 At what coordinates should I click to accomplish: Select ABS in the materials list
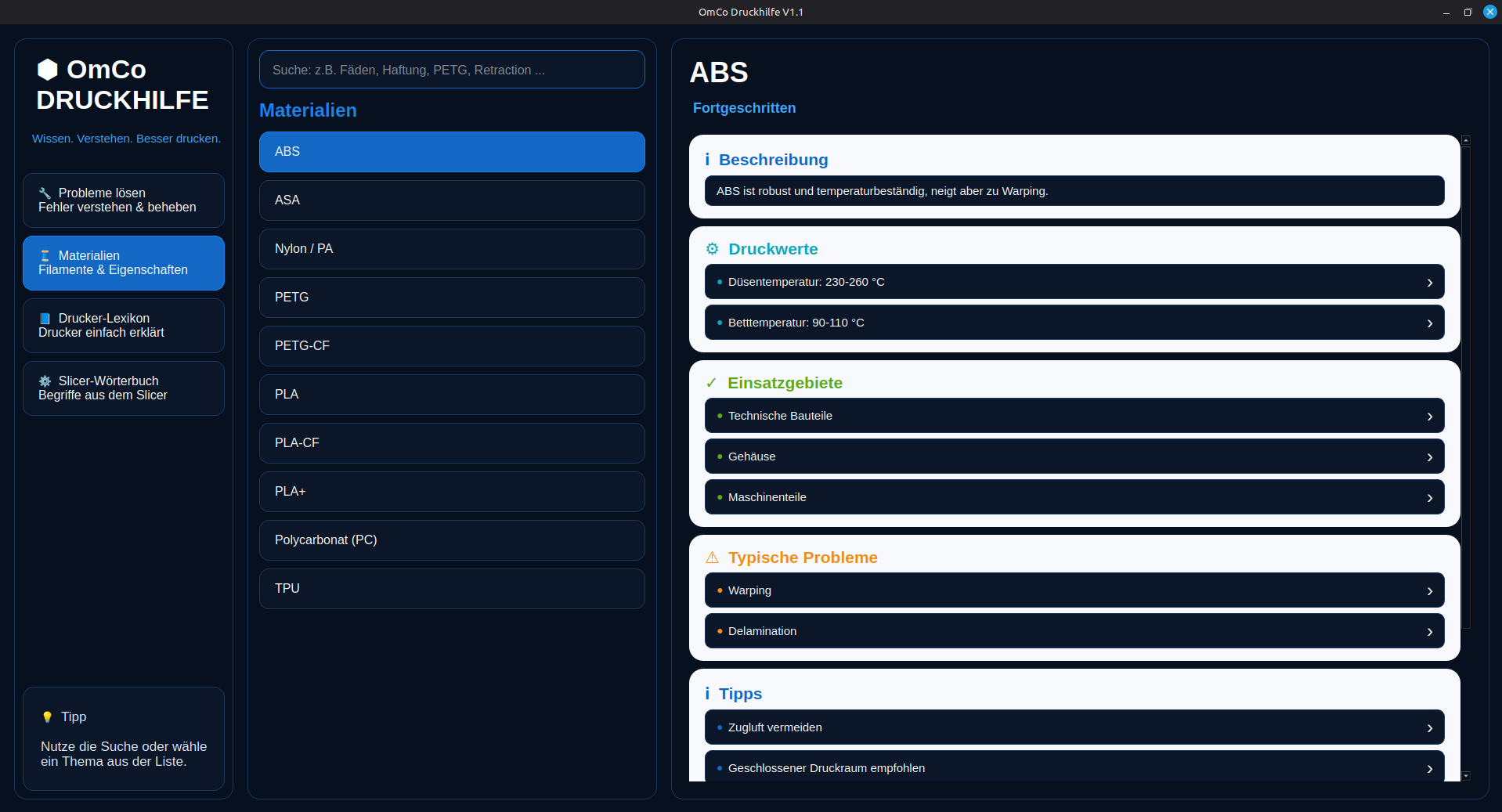point(452,152)
